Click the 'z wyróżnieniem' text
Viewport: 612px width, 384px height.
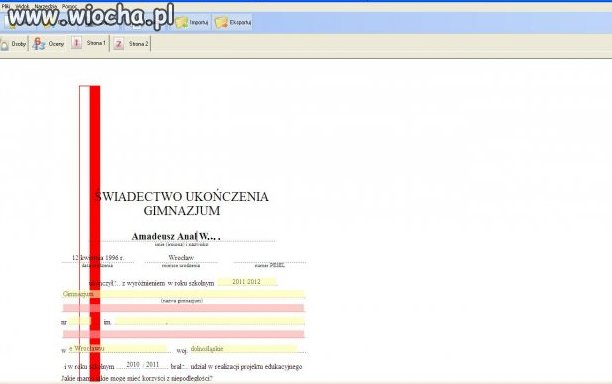(144, 283)
